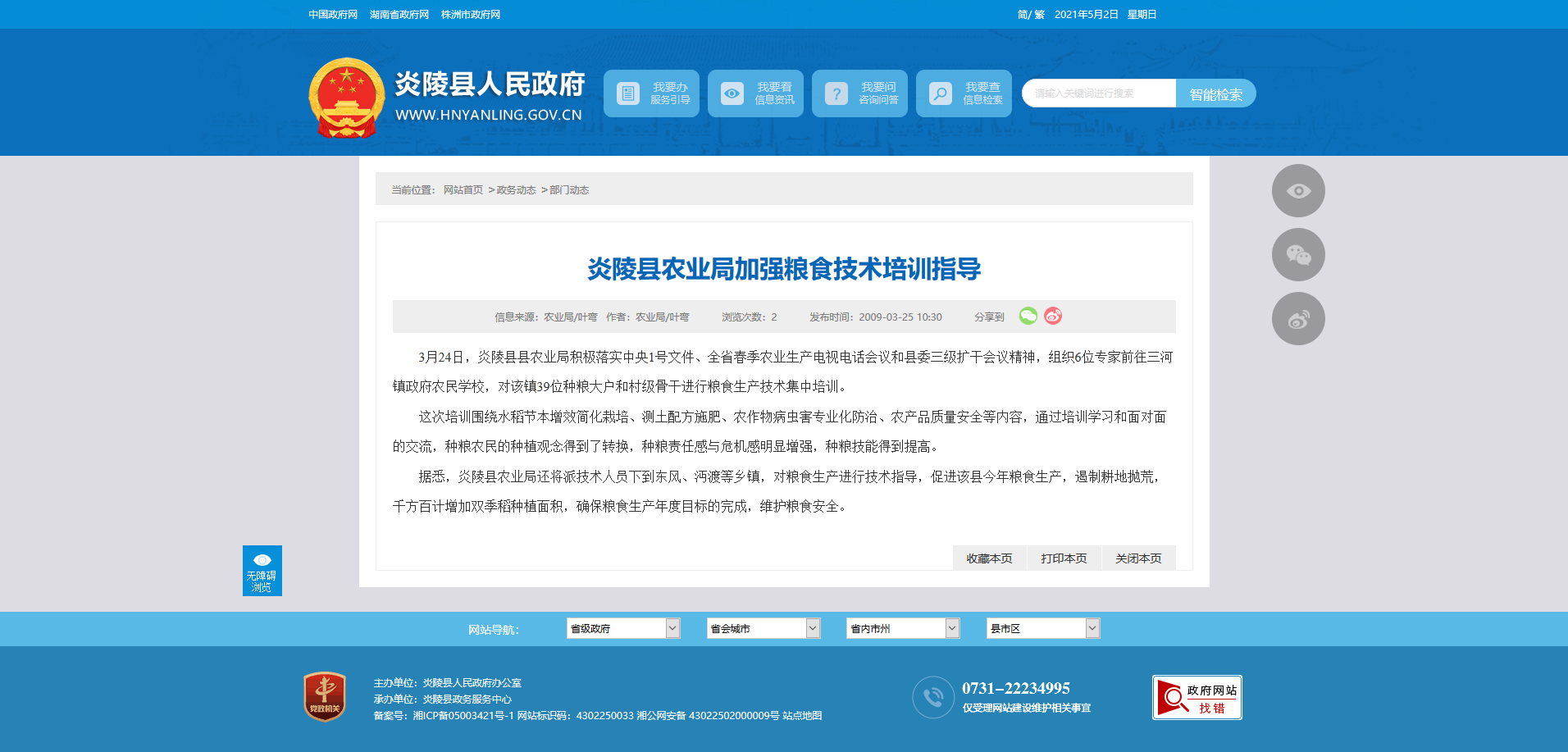Image resolution: width=1568 pixels, height=752 pixels.
Task: Select the 我要问 咨询问答 menu item
Action: coord(859,93)
